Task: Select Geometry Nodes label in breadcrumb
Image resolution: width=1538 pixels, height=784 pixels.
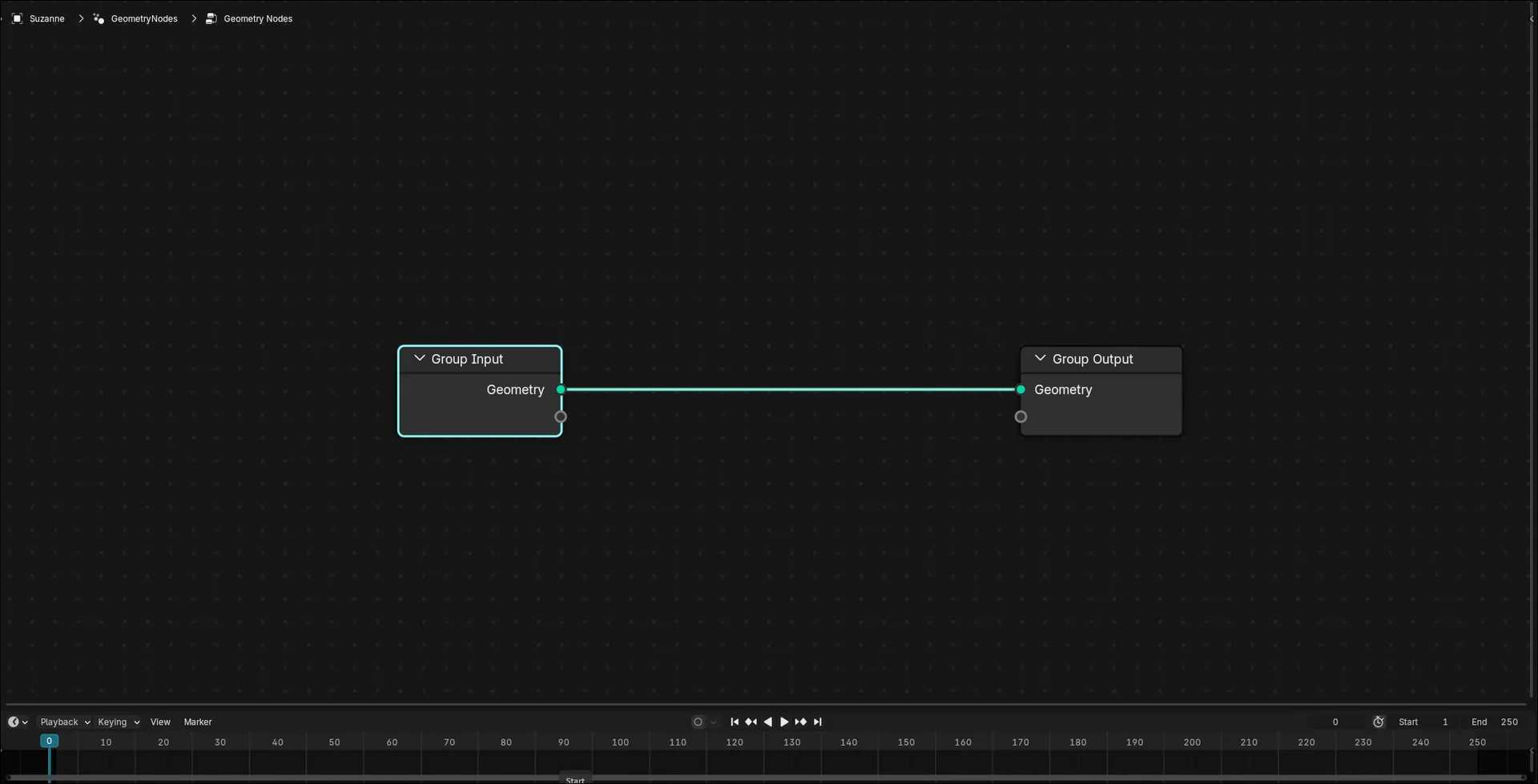Action: [x=258, y=18]
